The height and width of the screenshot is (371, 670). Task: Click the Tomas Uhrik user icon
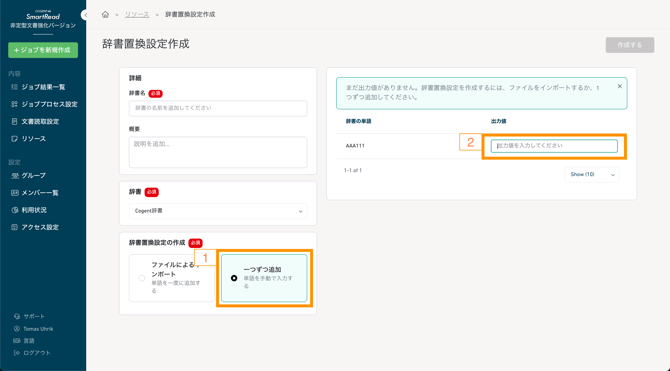coord(17,329)
